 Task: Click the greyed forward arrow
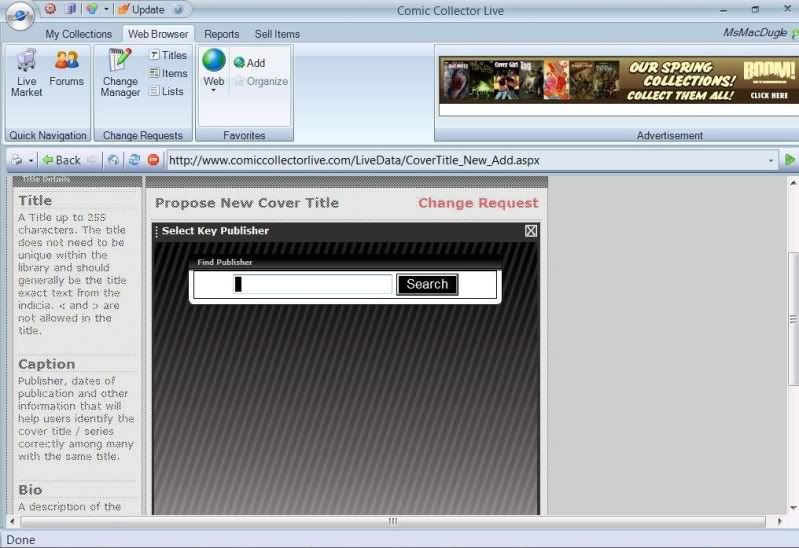coord(92,160)
